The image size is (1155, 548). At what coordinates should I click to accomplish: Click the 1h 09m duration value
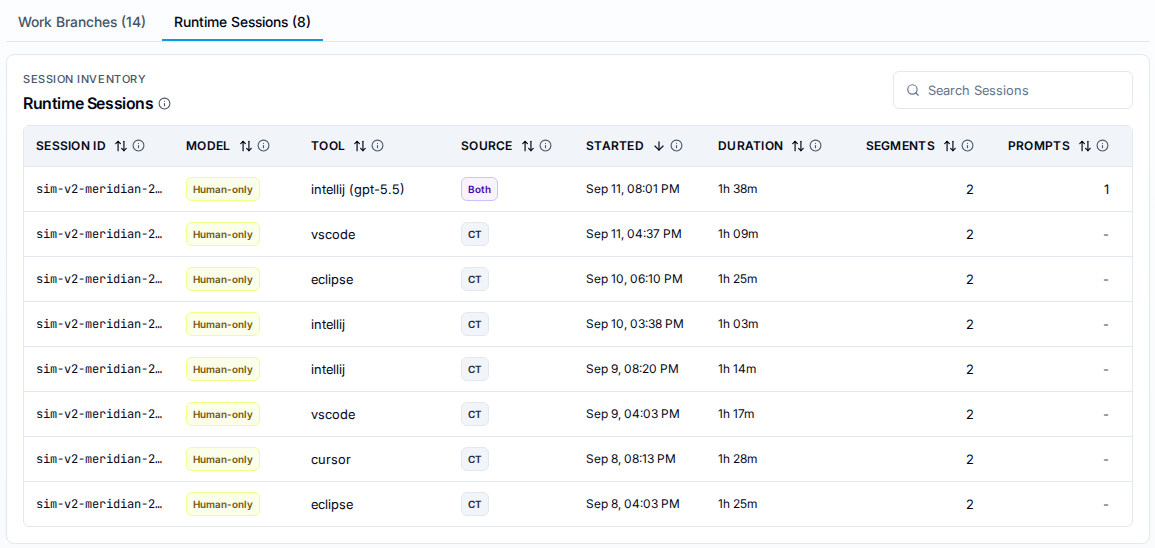click(738, 234)
